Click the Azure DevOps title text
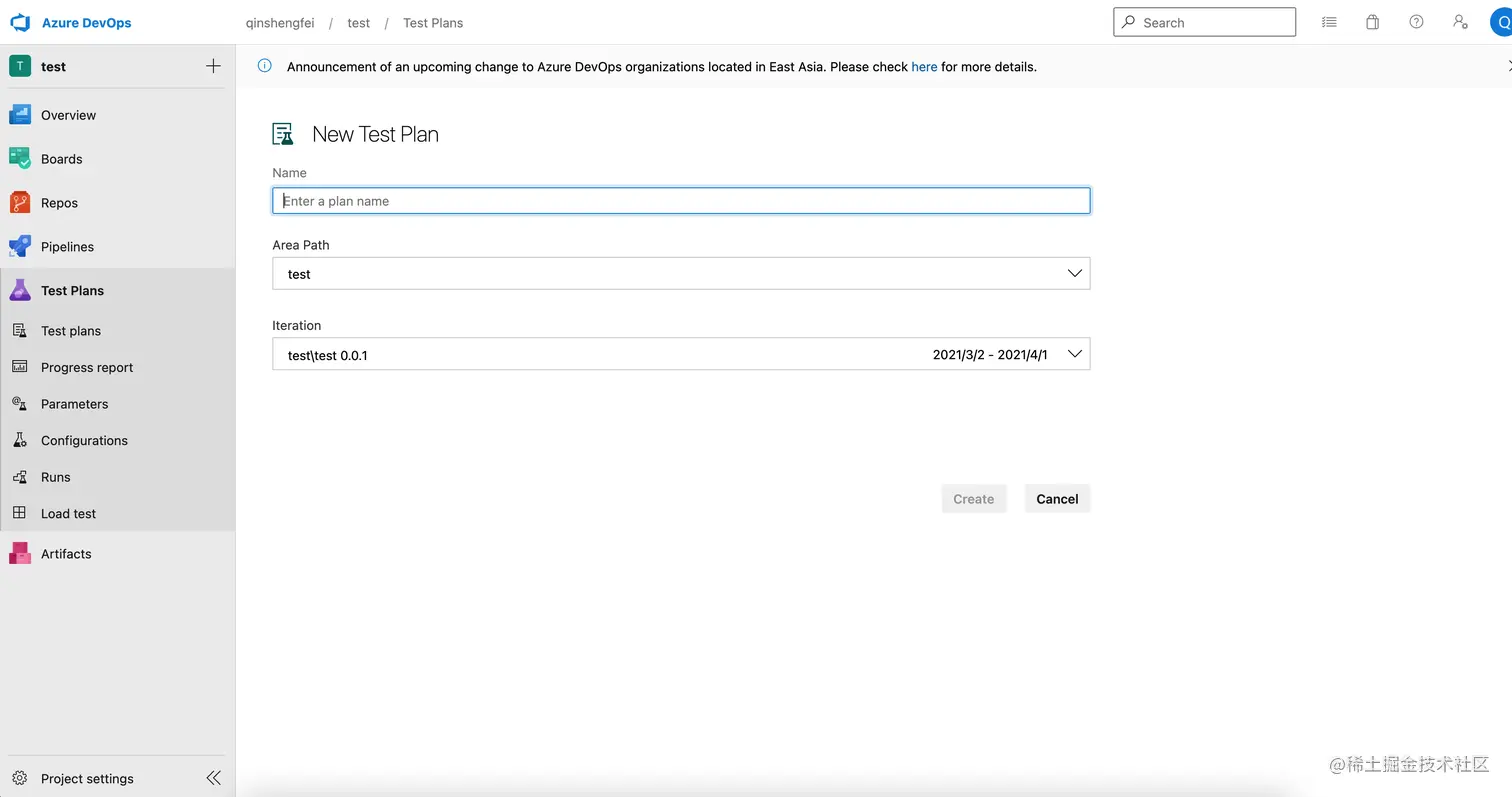 pyautogui.click(x=86, y=22)
